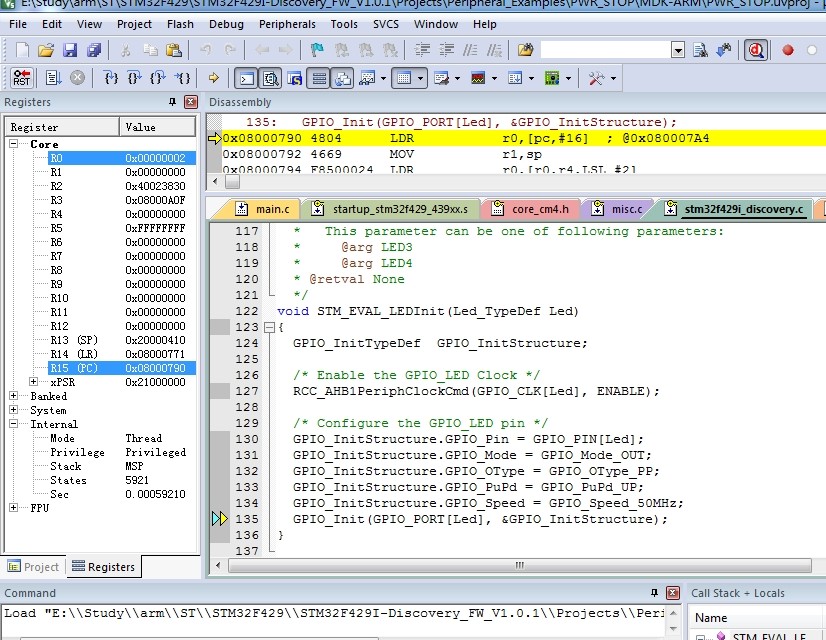Click the editor horizontal scrollbar thumb

519,566
